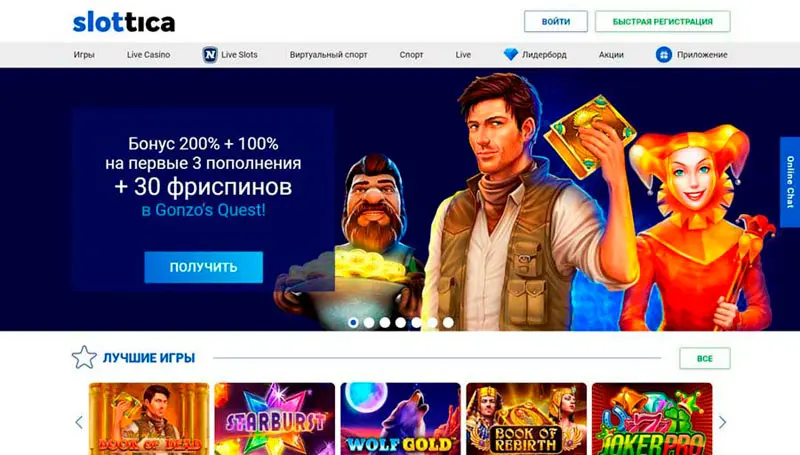Click the Войти login button
Image resolution: width=800 pixels, height=455 pixels.
[x=556, y=21]
